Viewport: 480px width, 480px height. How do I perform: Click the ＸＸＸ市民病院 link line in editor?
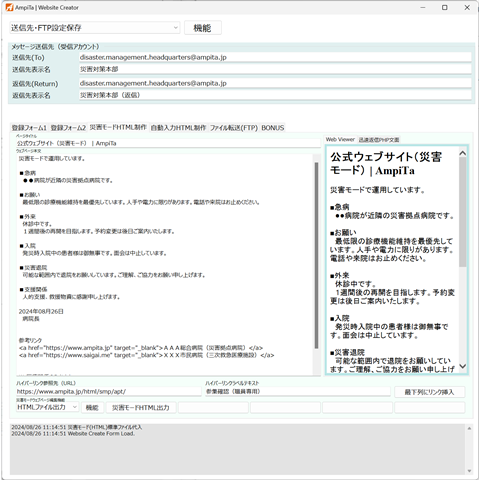tap(146, 355)
